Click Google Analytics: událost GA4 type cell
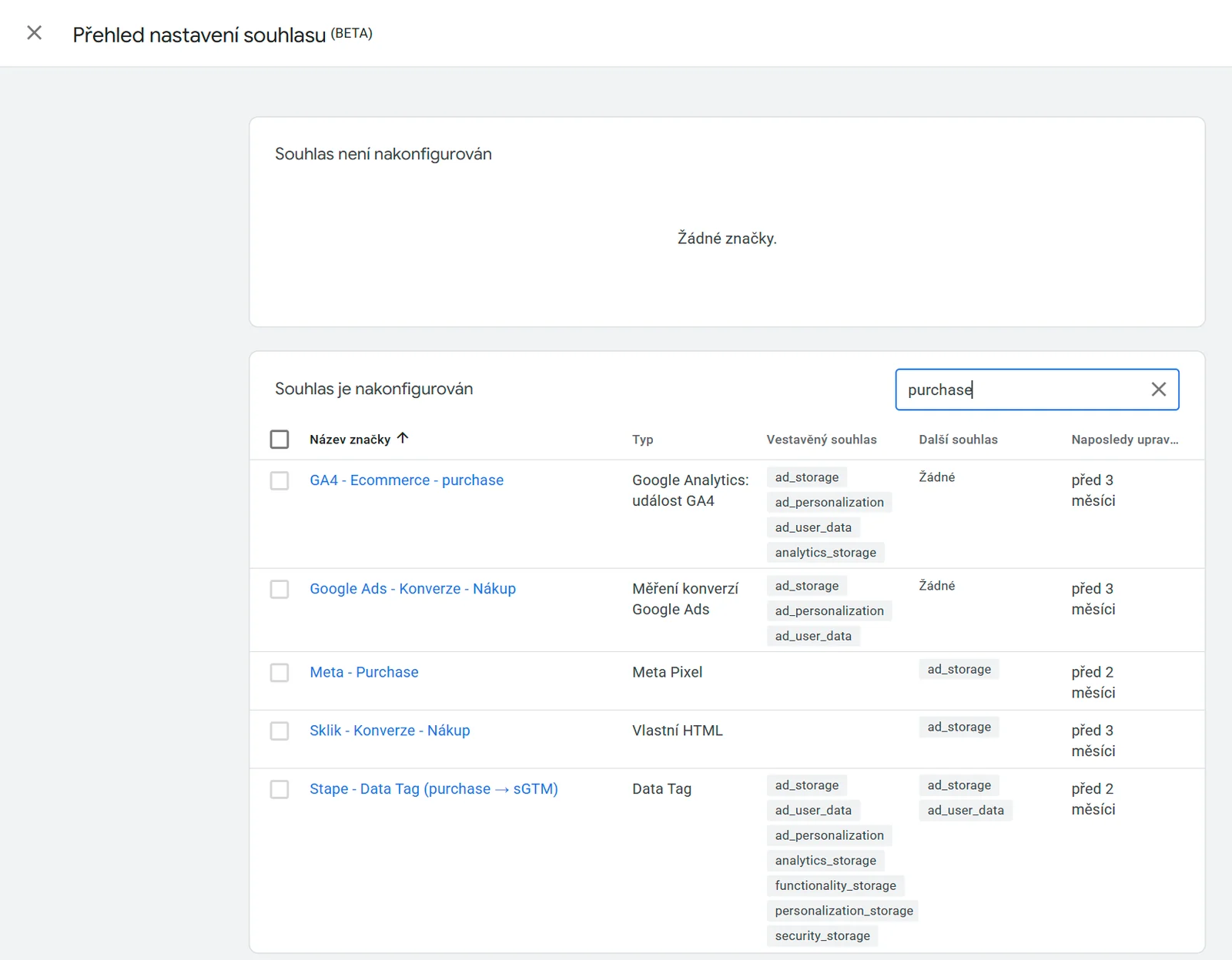Viewport: 1232px width, 960px height. click(x=691, y=490)
